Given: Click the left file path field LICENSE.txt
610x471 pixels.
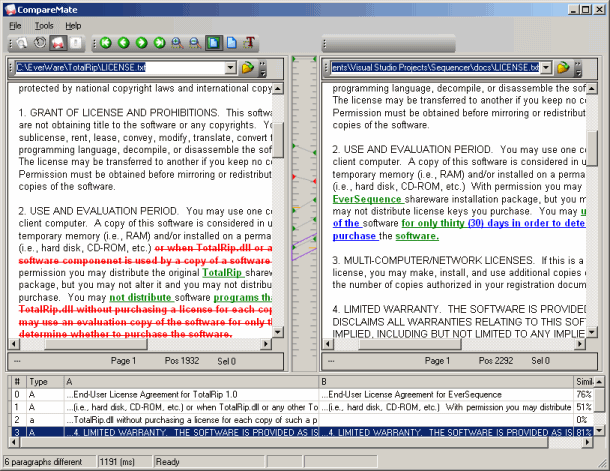Looking at the screenshot, I should [x=120, y=68].
